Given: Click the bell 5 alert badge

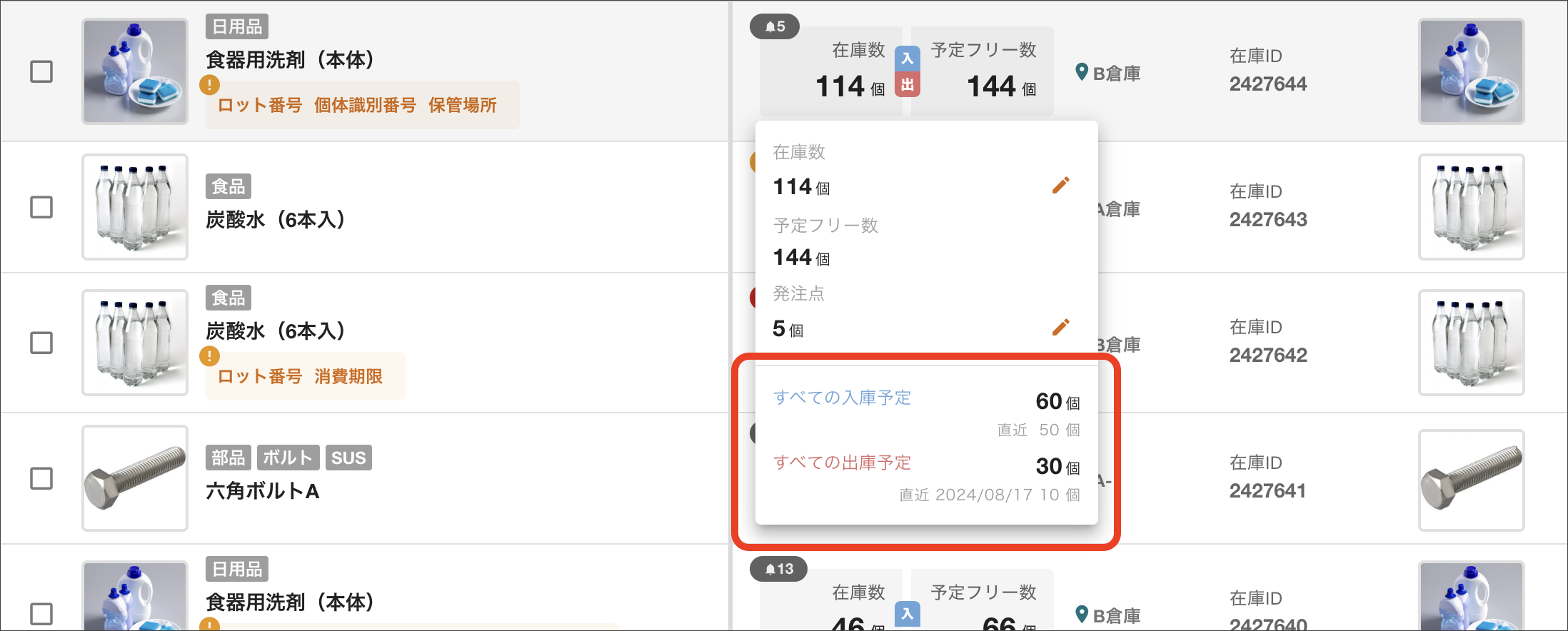Looking at the screenshot, I should 775,26.
